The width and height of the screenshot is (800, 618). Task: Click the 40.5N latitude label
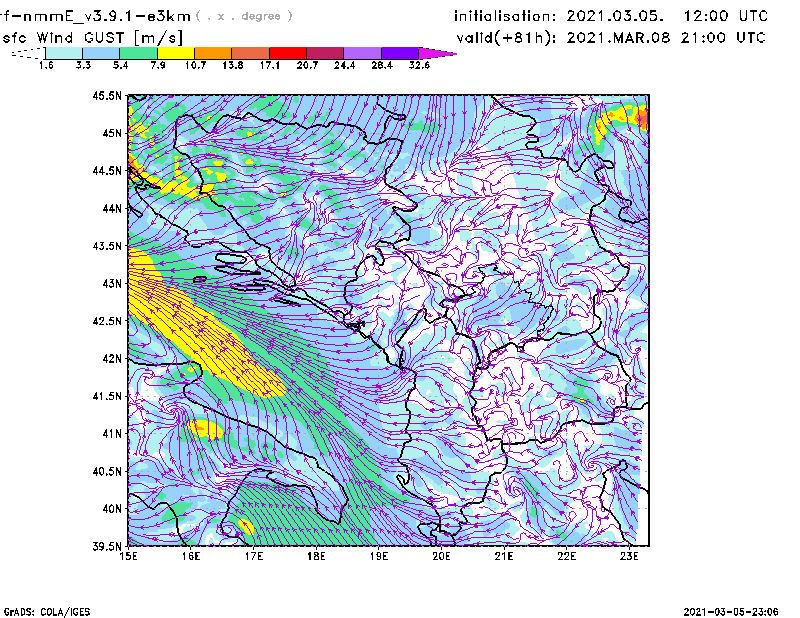pyautogui.click(x=108, y=471)
